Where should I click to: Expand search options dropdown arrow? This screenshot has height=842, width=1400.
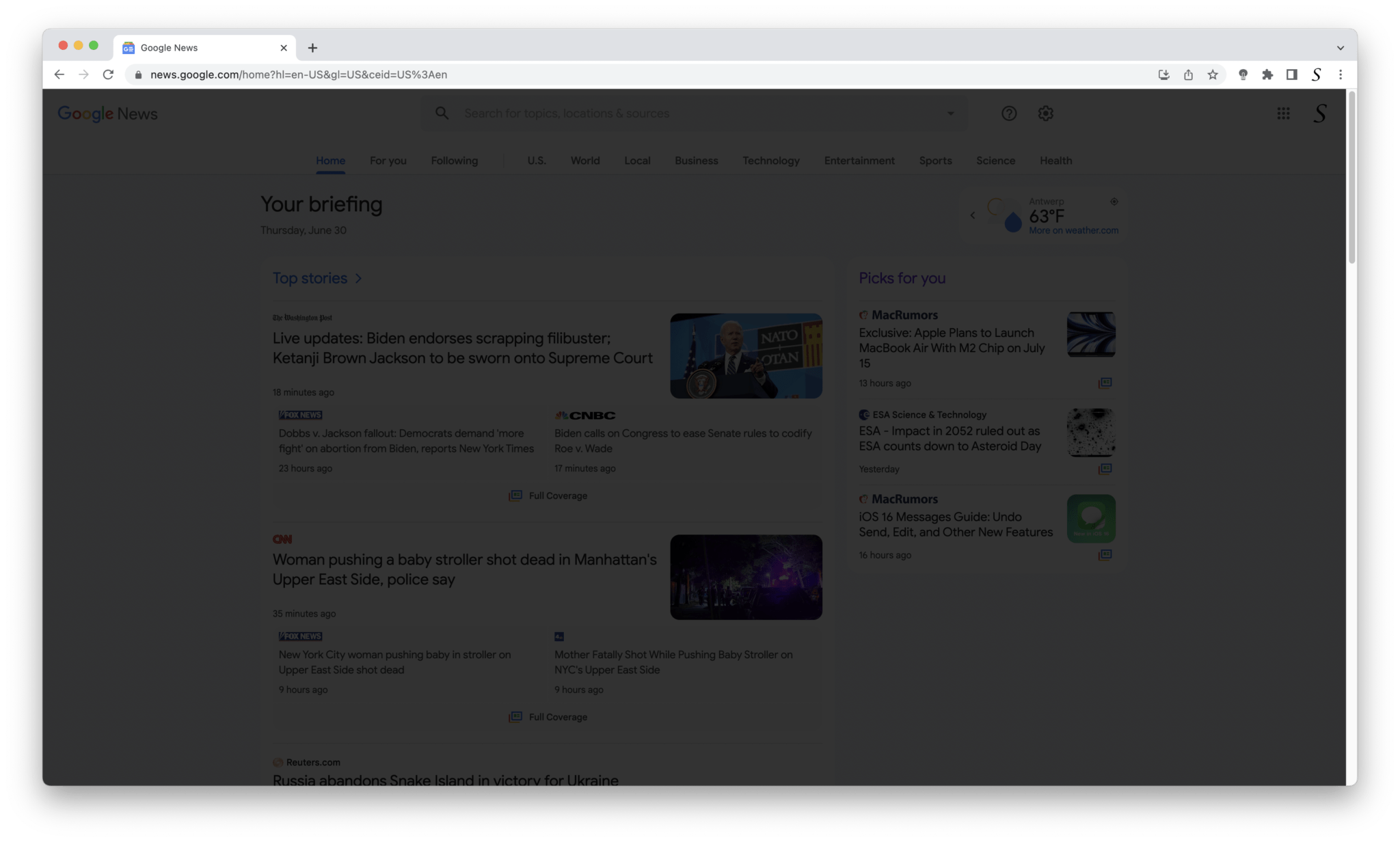point(950,113)
